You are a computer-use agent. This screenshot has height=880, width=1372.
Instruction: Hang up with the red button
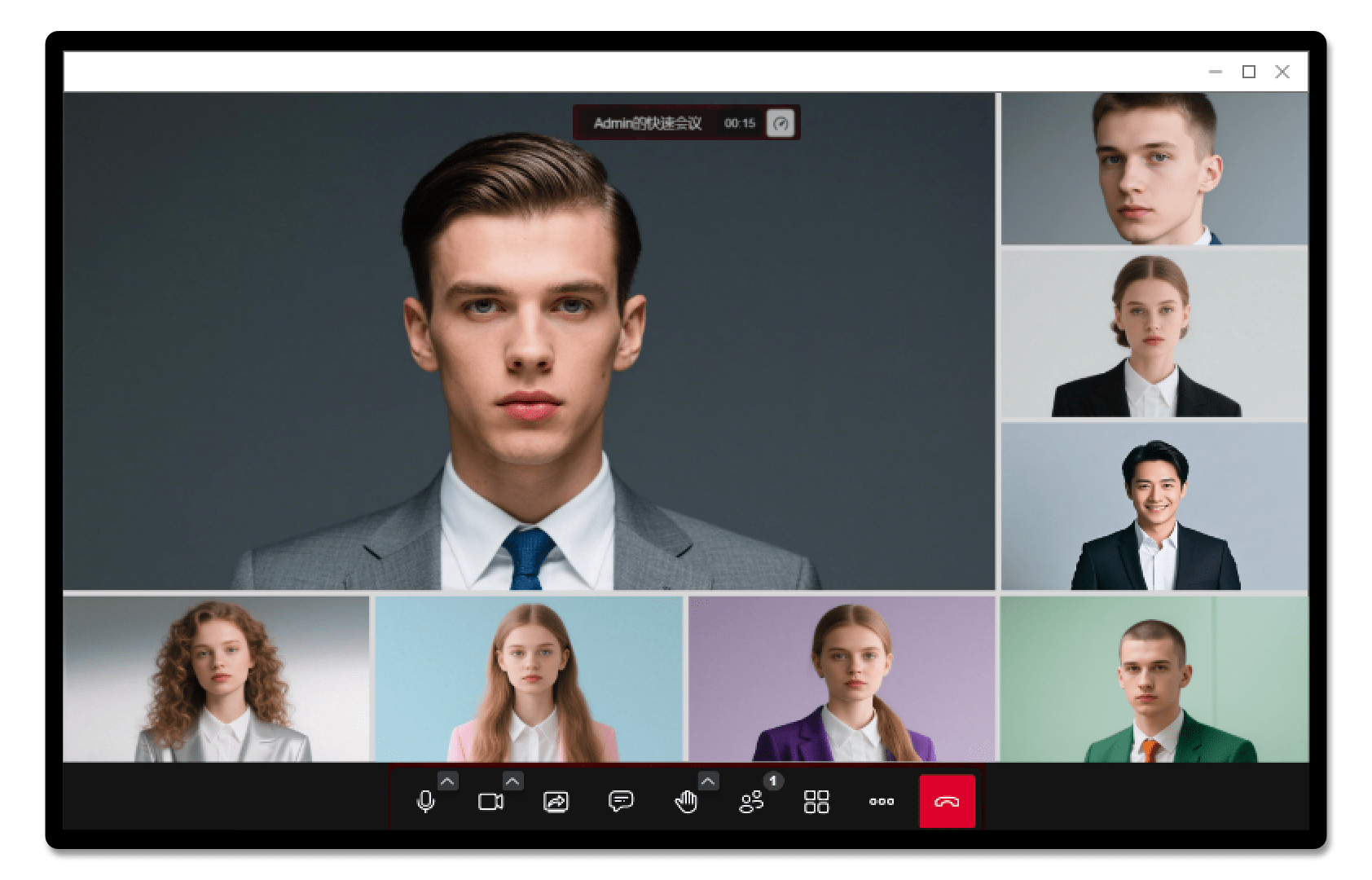coord(947,802)
